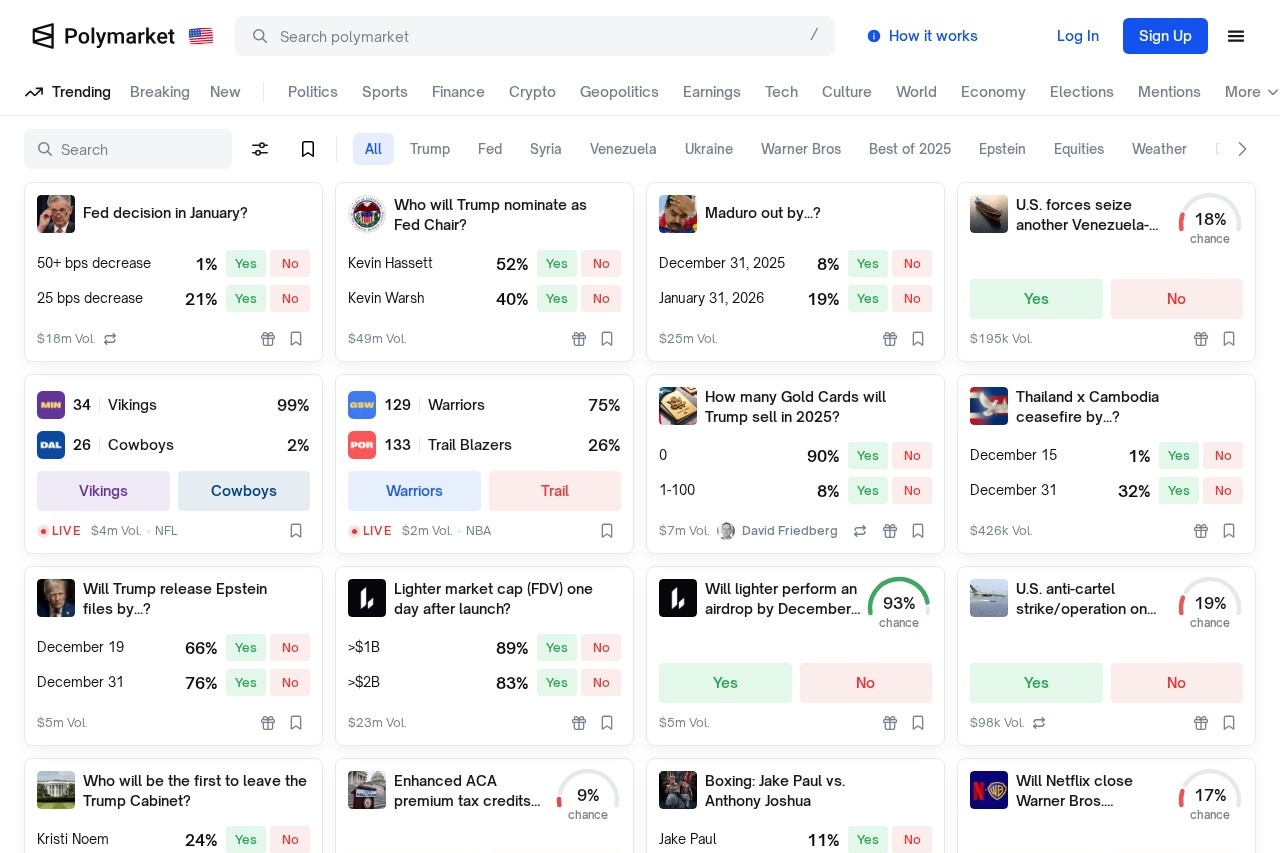Click the markets filter Search field
The width and height of the screenshot is (1280, 853).
tap(128, 149)
